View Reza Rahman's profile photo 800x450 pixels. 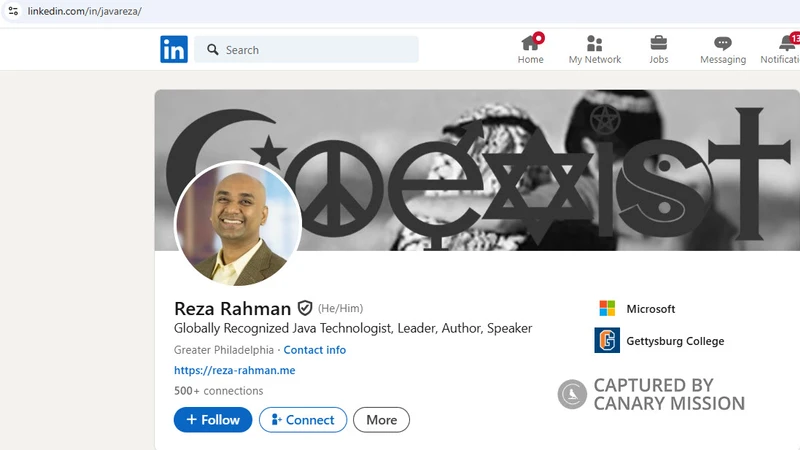[x=238, y=224]
